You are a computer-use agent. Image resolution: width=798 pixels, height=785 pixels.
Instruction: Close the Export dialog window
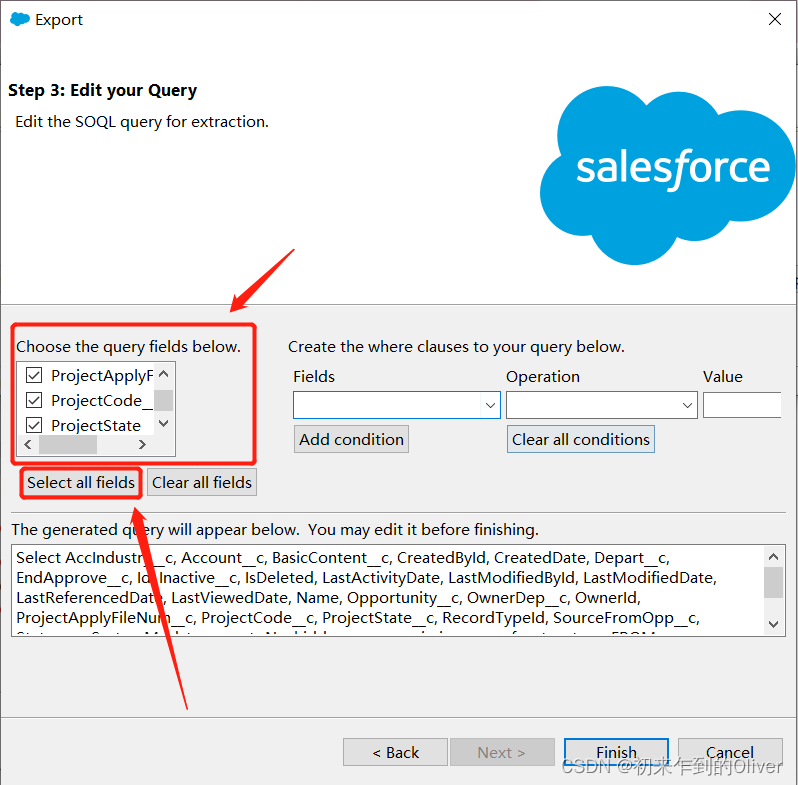pos(775,19)
